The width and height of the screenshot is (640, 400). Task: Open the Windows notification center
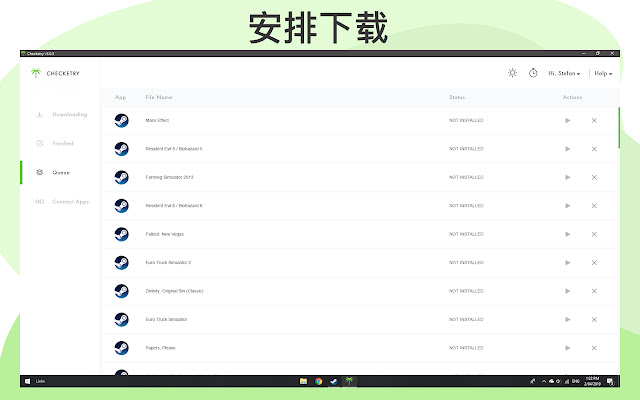610,381
